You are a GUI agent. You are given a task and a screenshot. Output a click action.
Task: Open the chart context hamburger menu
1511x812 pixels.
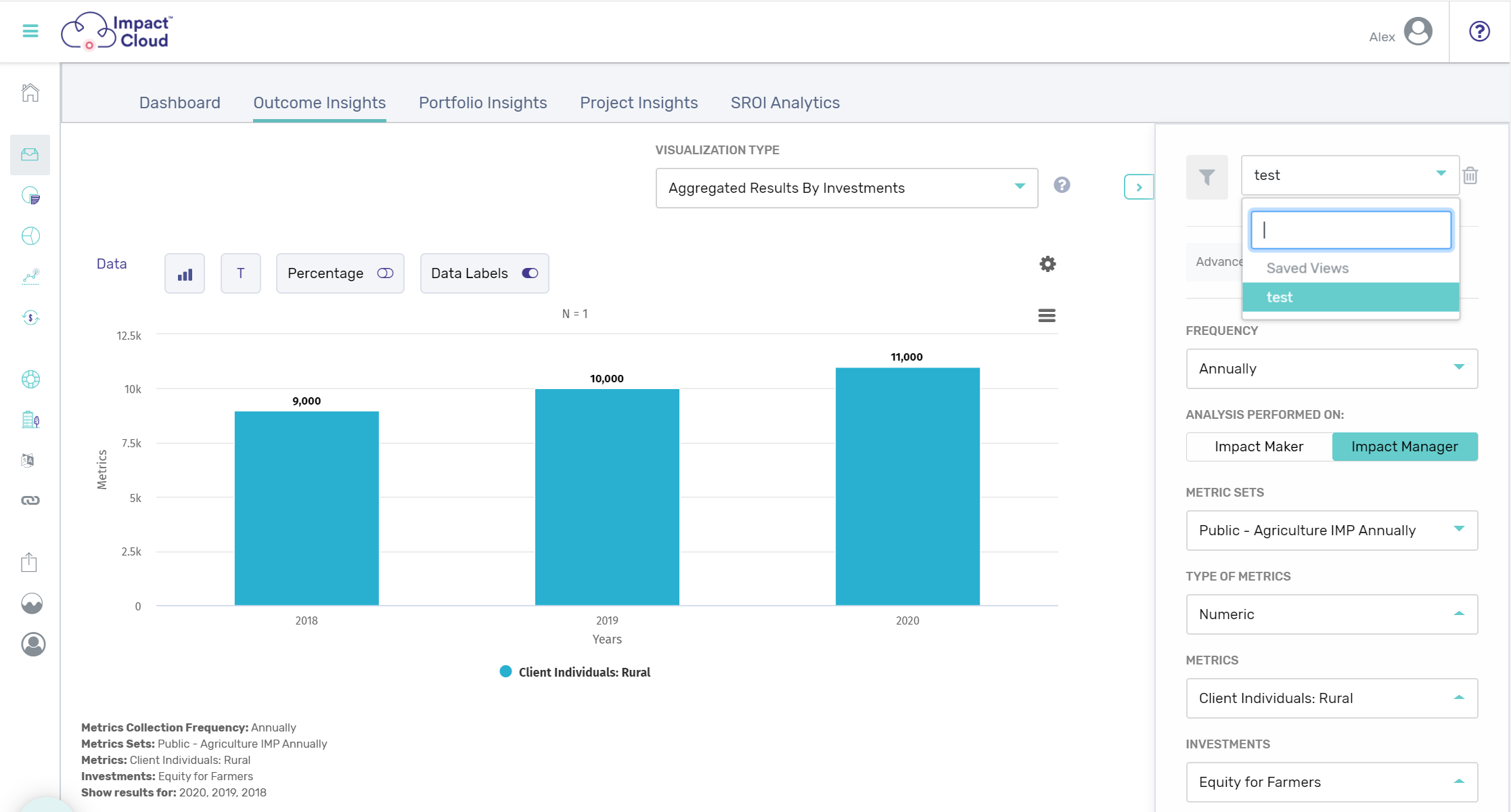(x=1047, y=315)
